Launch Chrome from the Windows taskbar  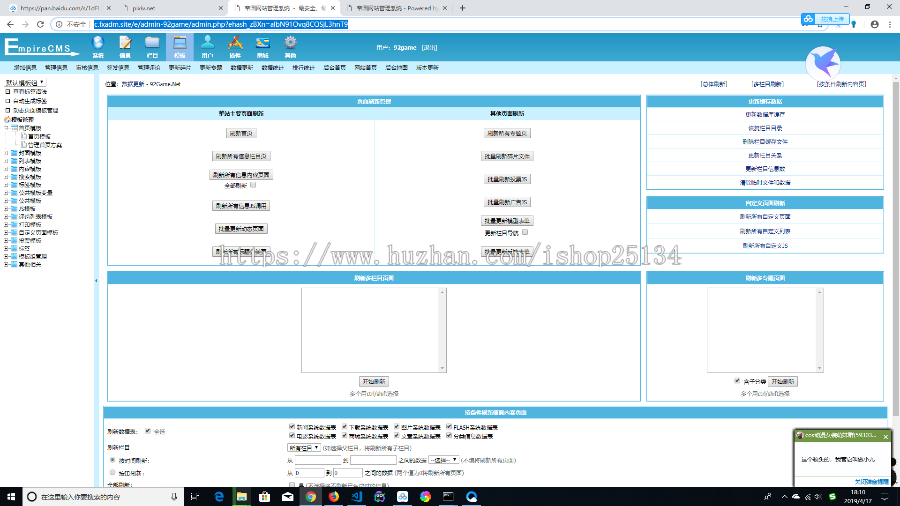(310, 496)
